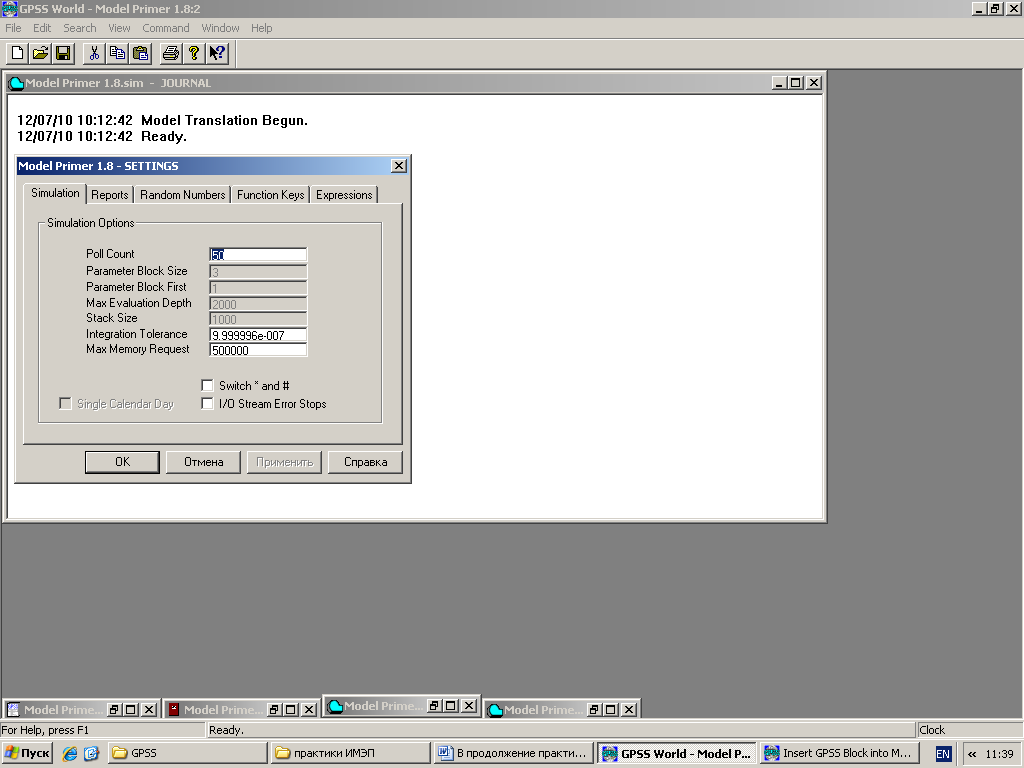Switch to the Reports tab
The image size is (1024, 768).
point(110,195)
